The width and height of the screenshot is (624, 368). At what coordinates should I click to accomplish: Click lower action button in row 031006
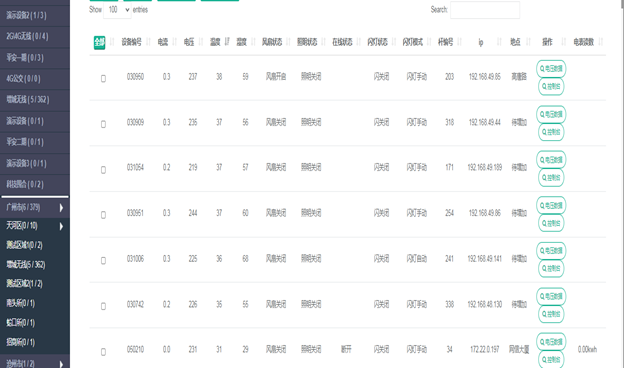click(551, 269)
